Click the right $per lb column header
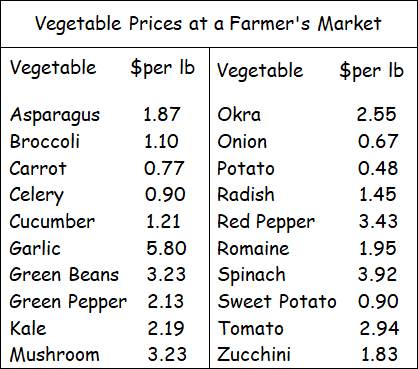 coord(371,71)
